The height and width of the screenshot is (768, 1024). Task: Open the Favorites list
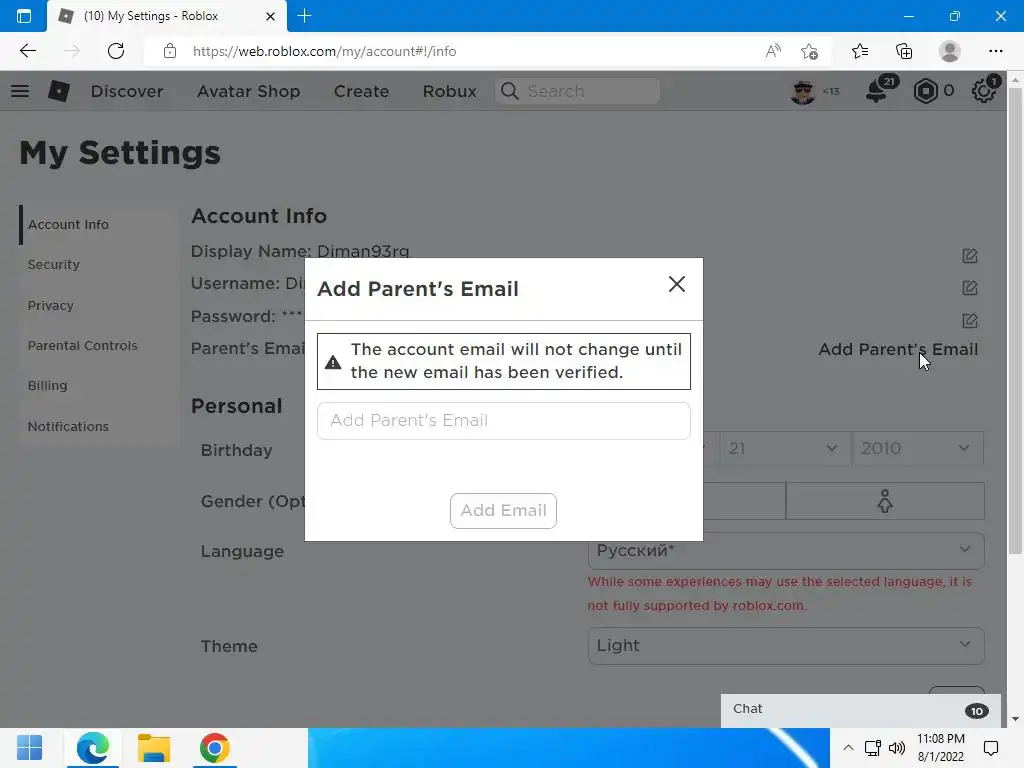pyautogui.click(x=860, y=51)
